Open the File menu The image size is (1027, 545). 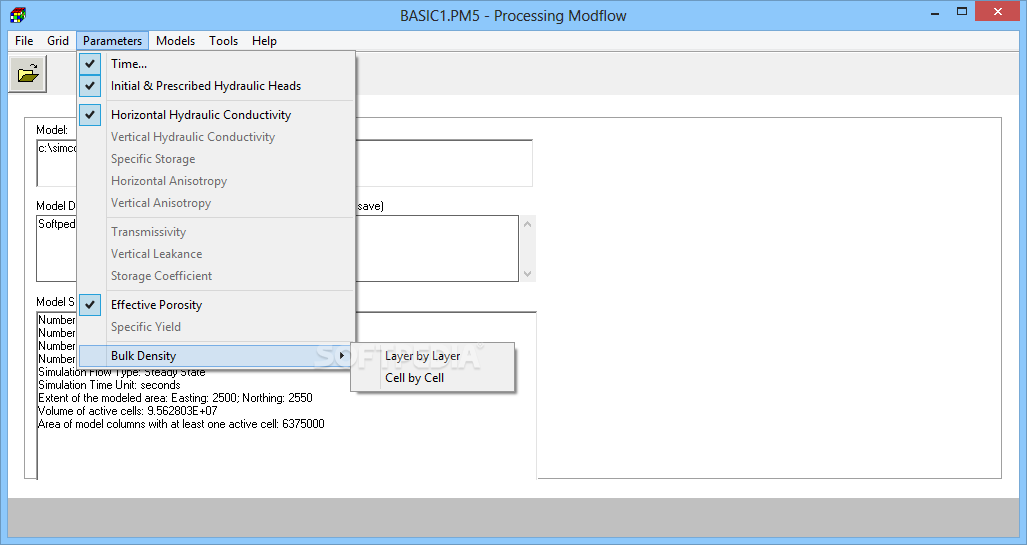point(24,41)
